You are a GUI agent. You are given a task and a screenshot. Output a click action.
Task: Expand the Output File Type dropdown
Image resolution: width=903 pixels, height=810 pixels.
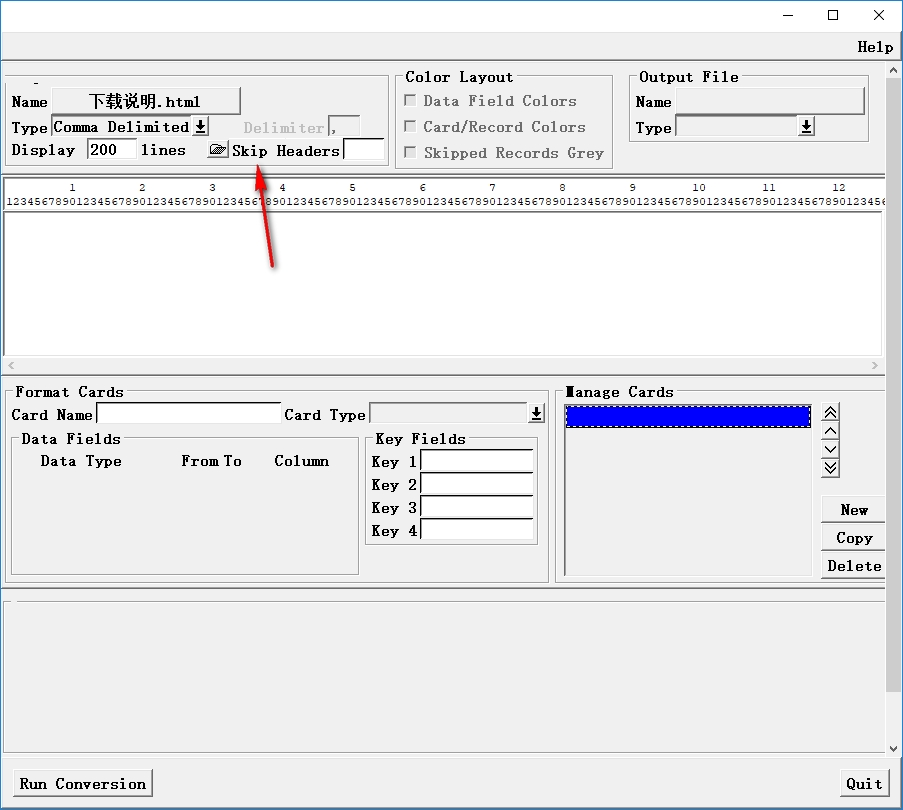pos(806,127)
